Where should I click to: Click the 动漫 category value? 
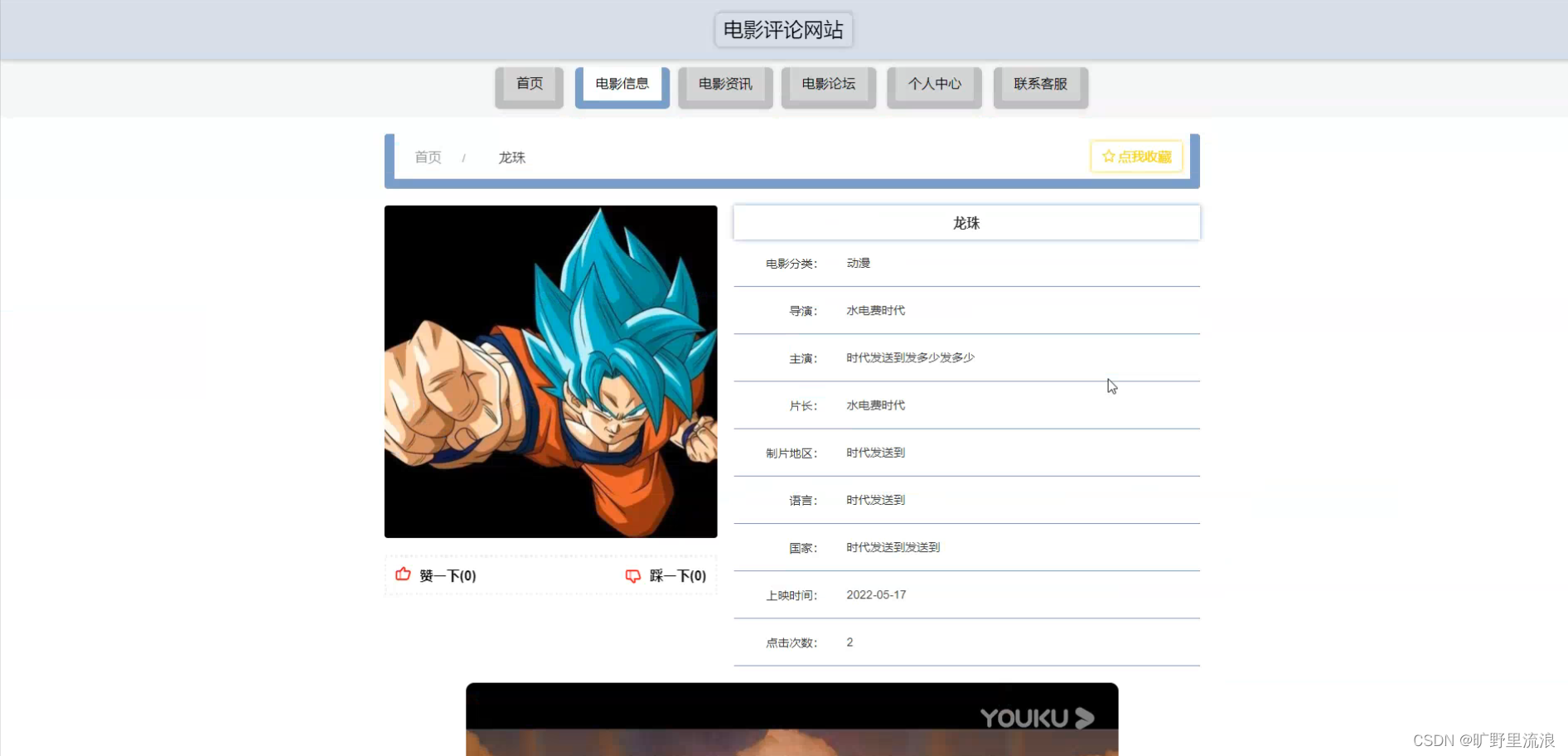click(859, 263)
